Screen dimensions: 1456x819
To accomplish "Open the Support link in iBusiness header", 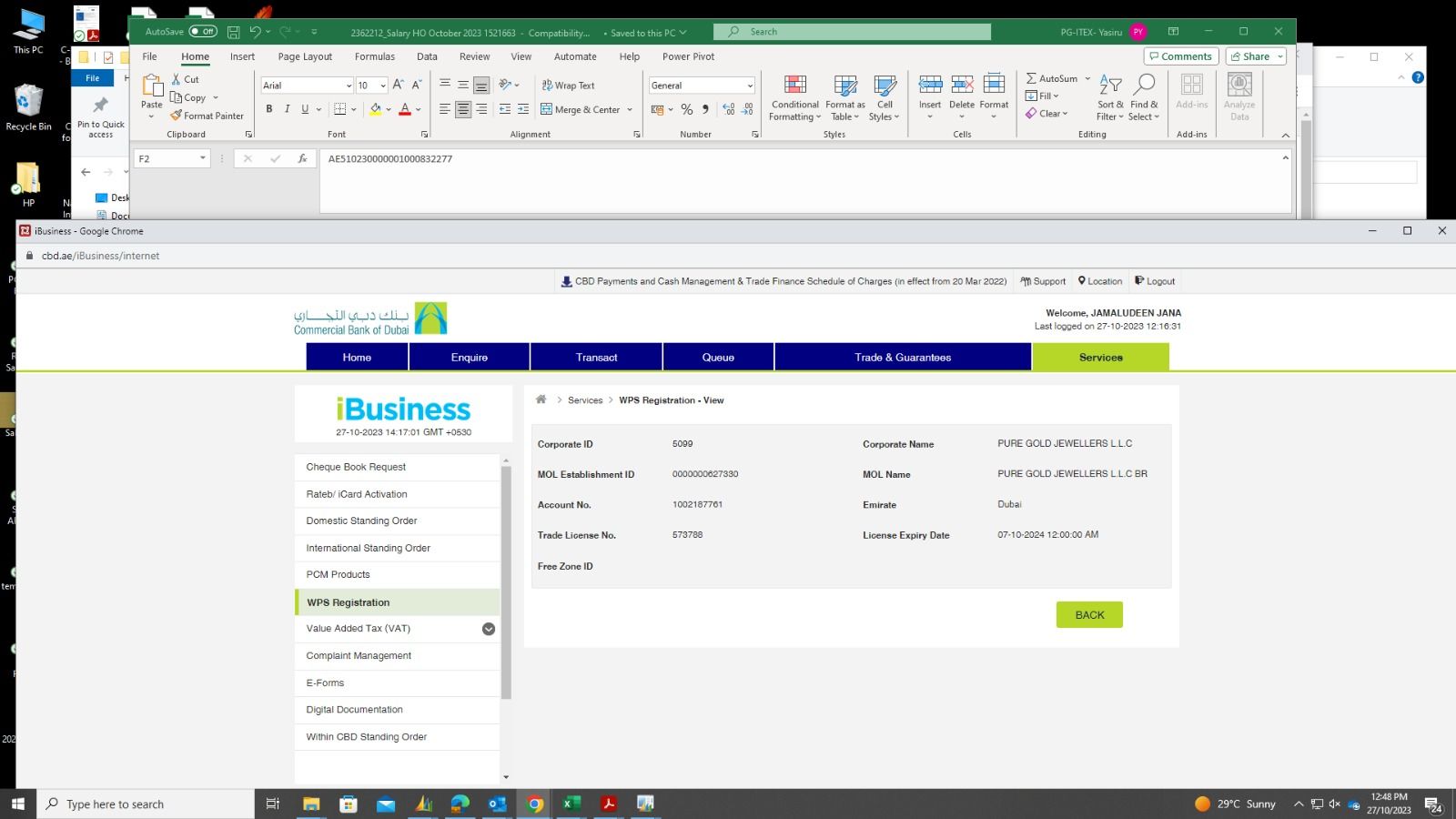I will (1043, 281).
